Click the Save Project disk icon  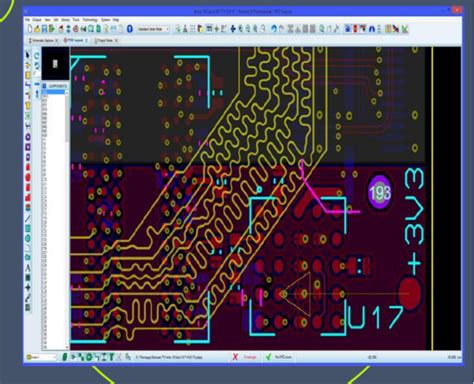44,29
